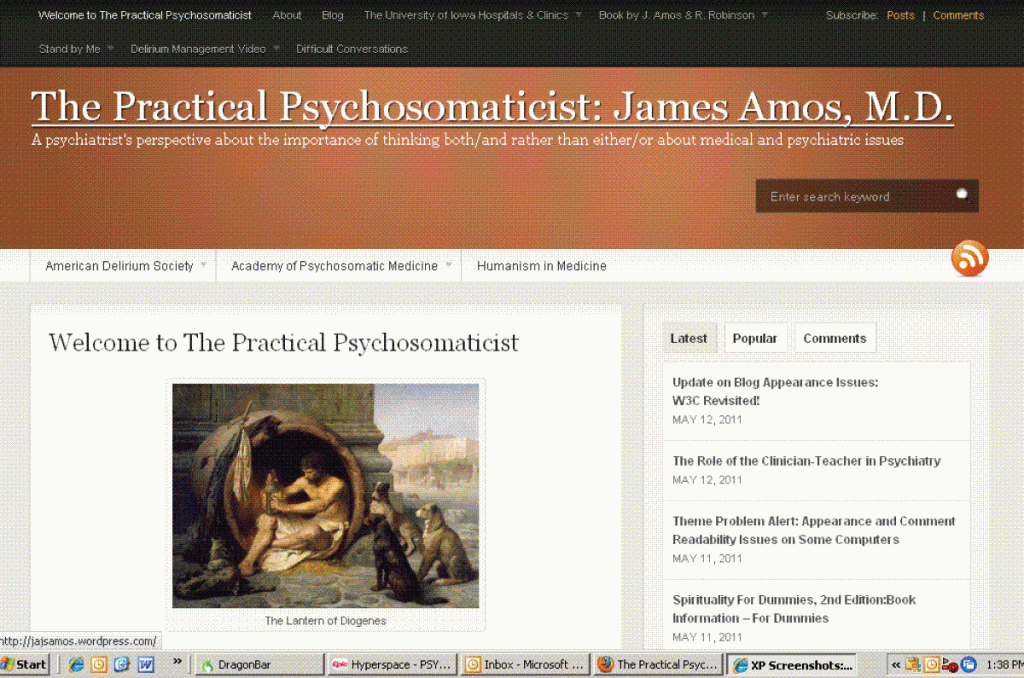
Task: Click the MAY 11, 2011 date under Theme Problem Alert
Action: click(707, 558)
